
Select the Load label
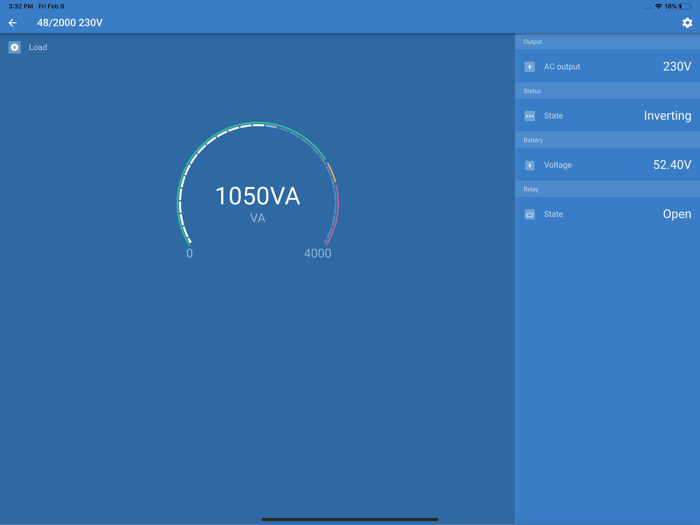(38, 47)
